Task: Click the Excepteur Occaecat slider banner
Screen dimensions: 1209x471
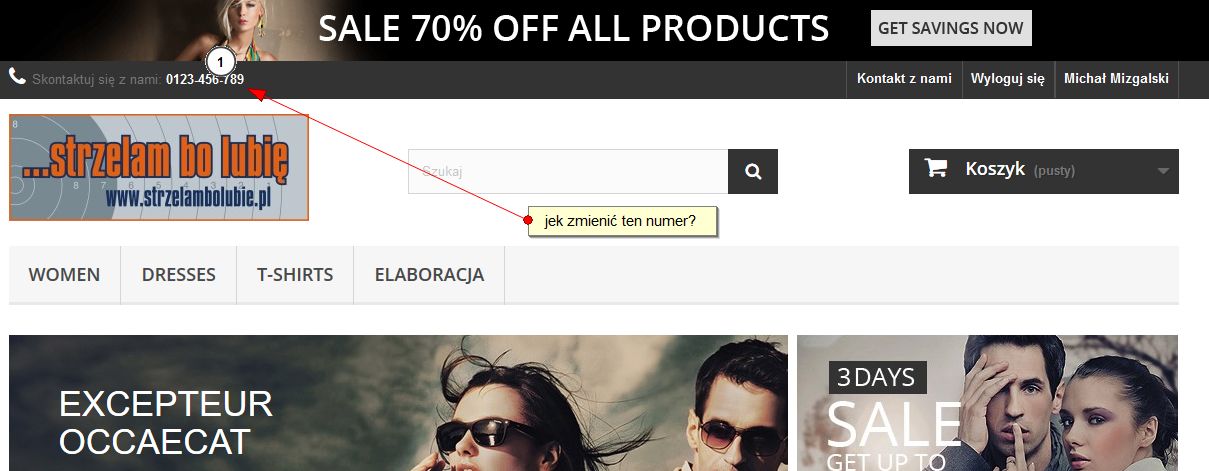Action: (398, 403)
